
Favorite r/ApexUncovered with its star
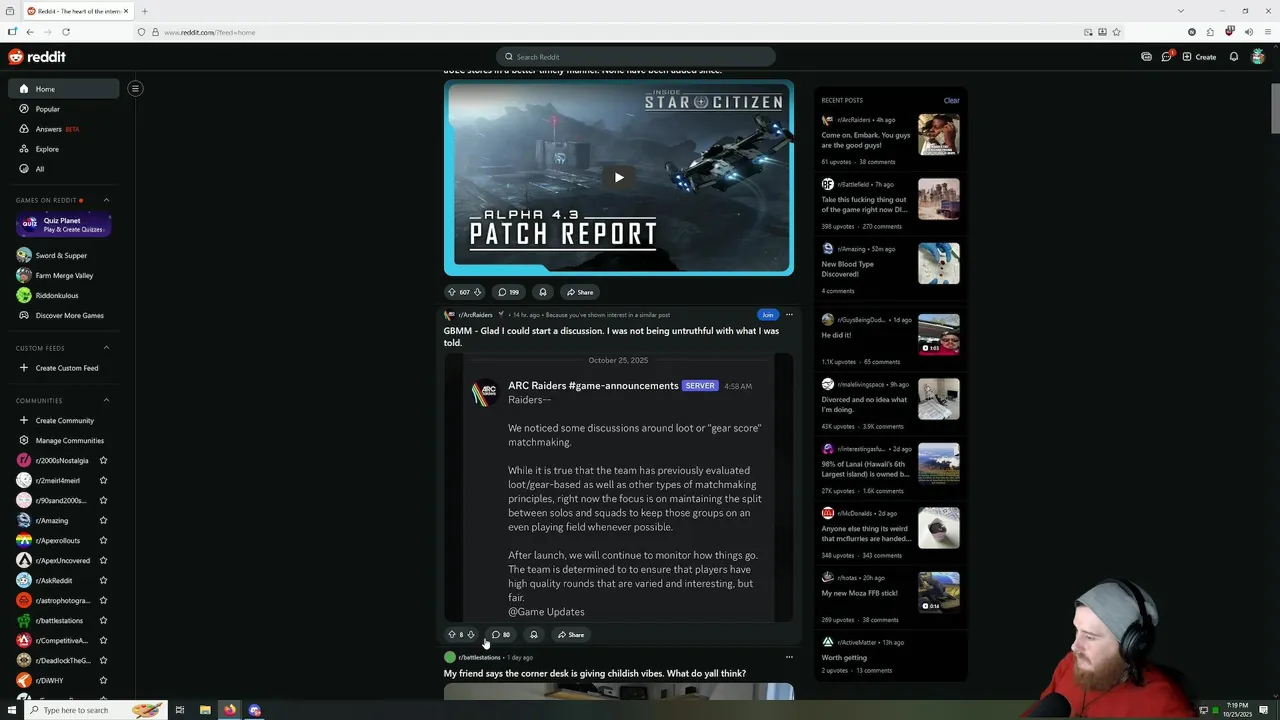(x=103, y=560)
